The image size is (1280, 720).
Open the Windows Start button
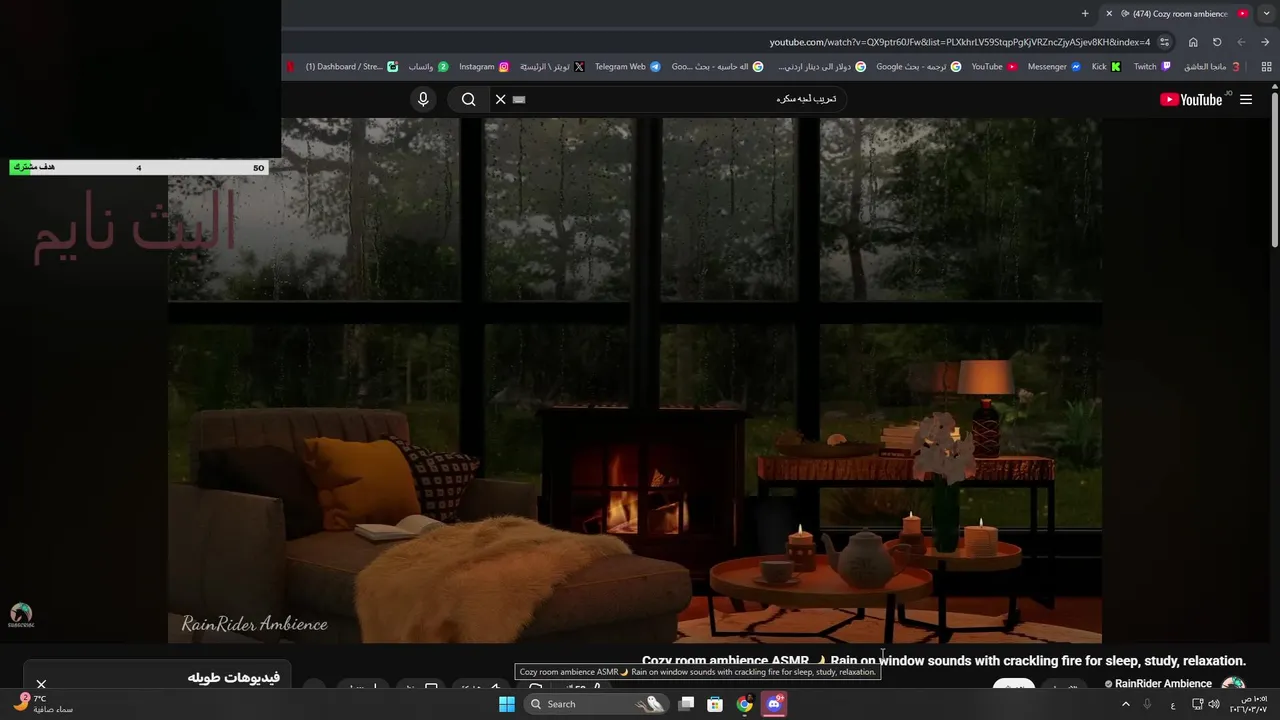(x=507, y=704)
